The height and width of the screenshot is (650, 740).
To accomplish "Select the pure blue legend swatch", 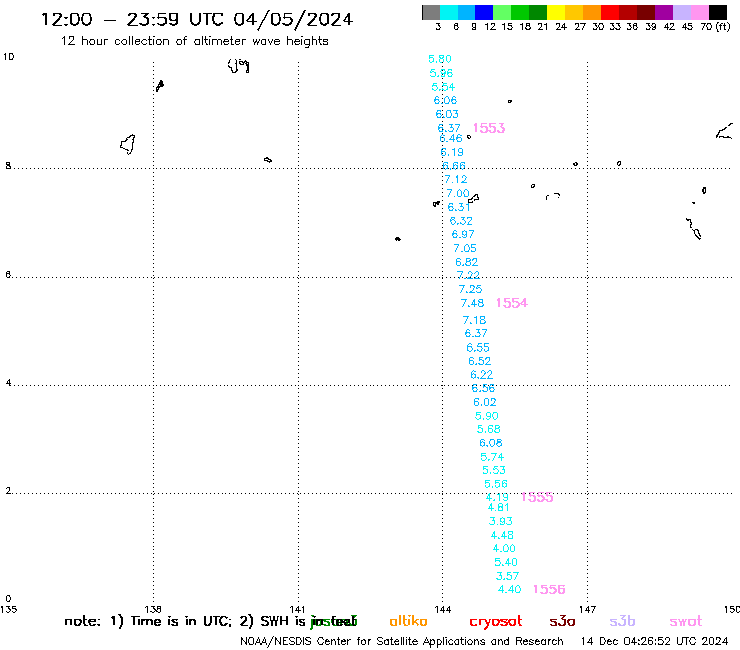I will (484, 12).
